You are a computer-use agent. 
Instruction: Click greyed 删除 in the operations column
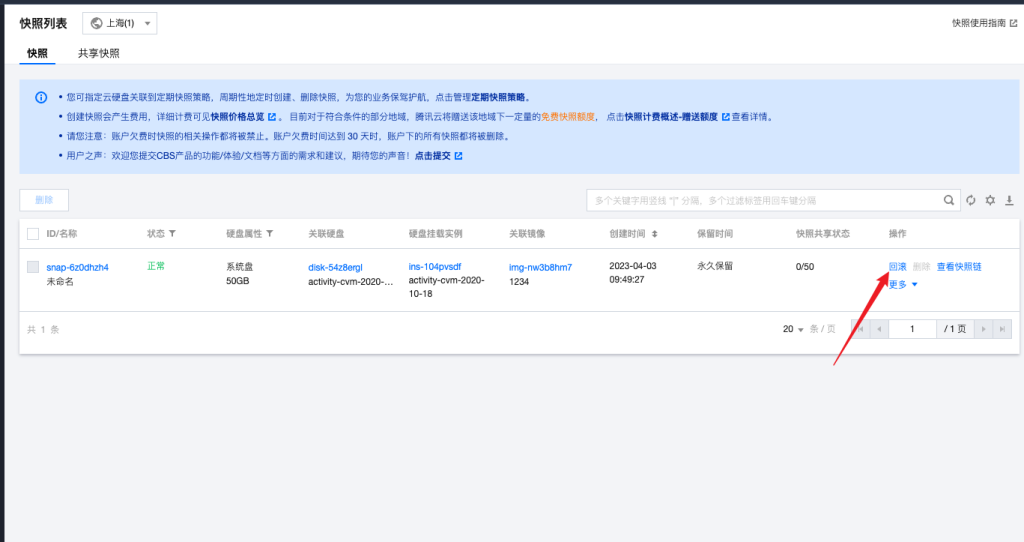pos(921,266)
